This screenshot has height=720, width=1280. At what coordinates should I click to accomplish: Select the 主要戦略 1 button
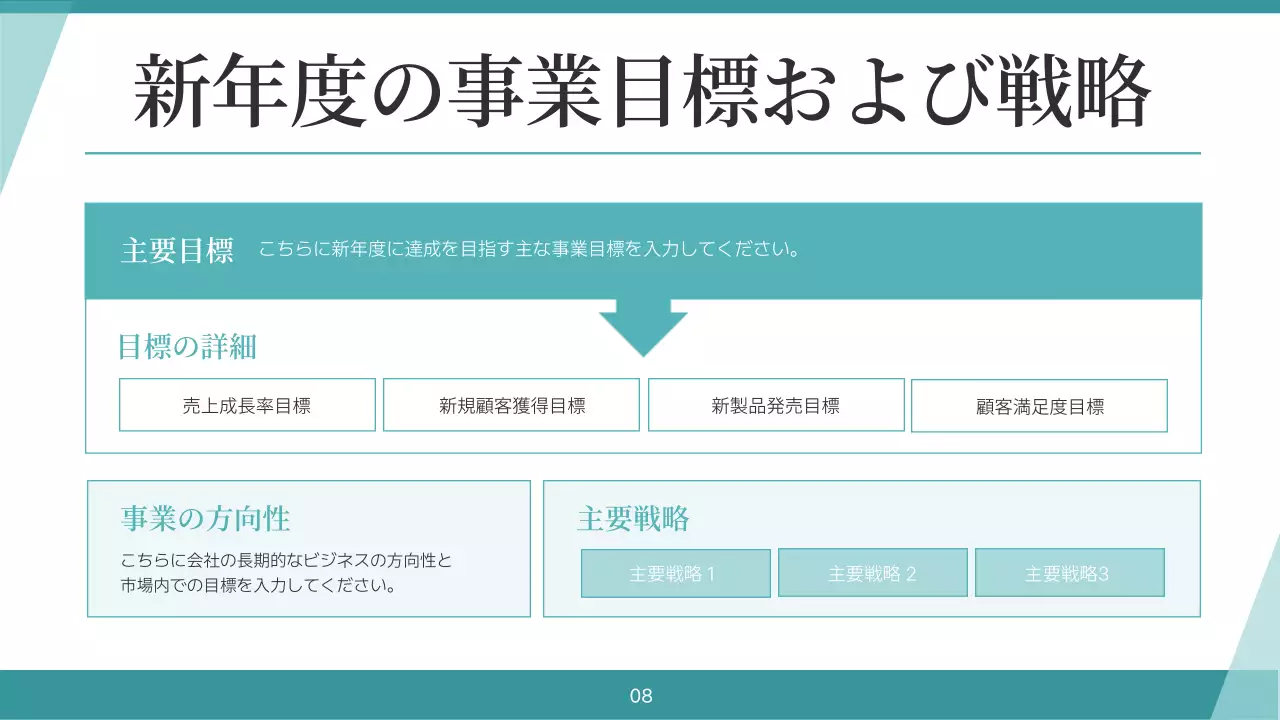[675, 572]
